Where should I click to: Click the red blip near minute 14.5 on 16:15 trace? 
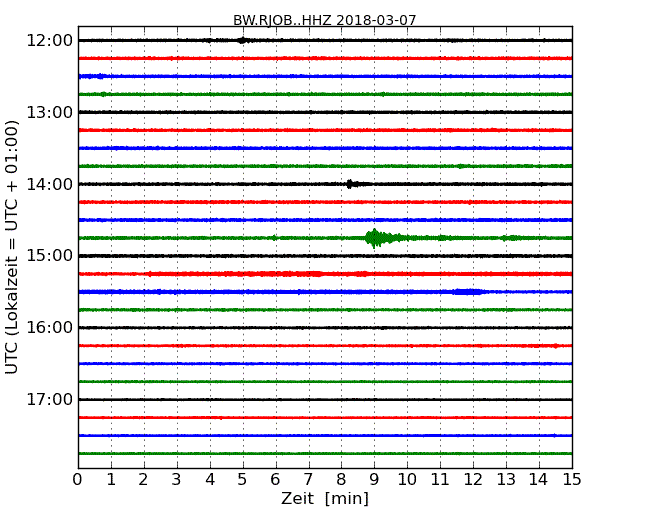click(556, 345)
